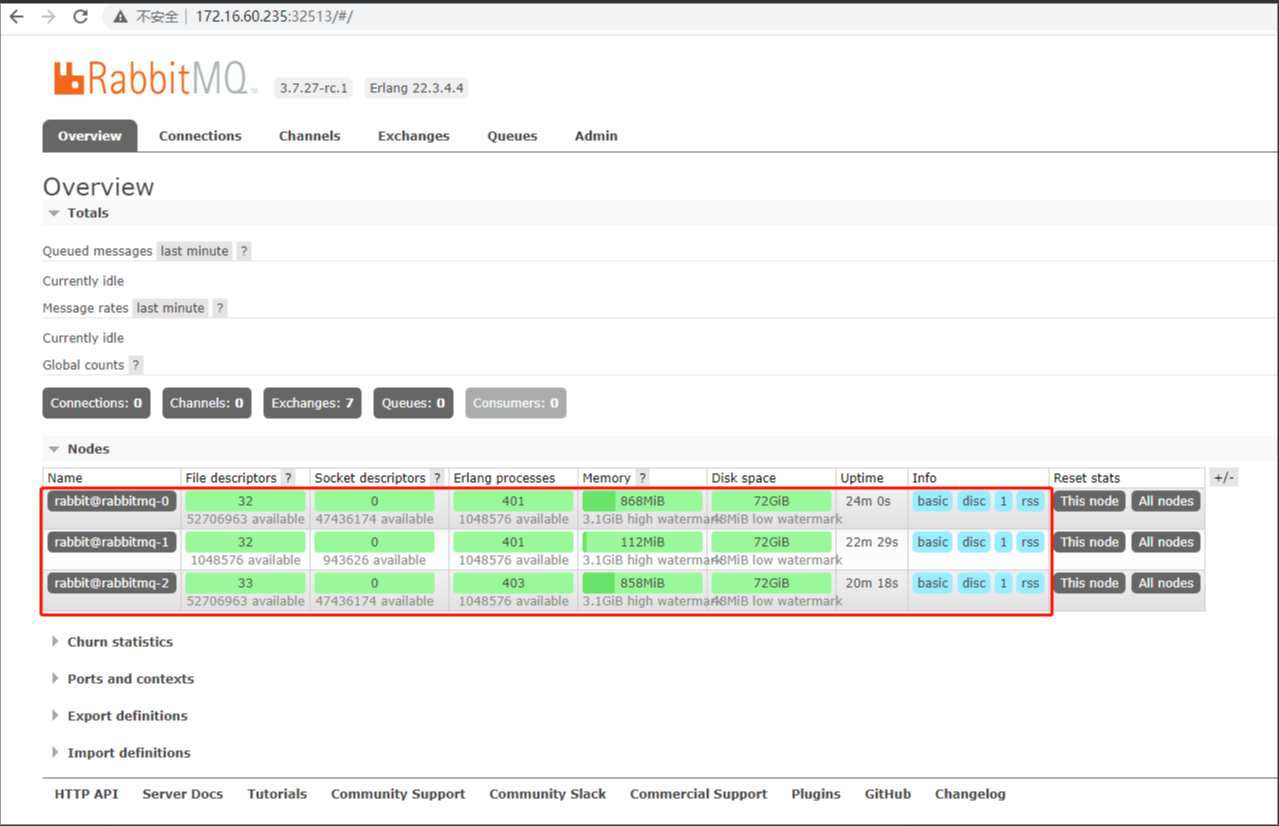The height and width of the screenshot is (826, 1279).
Task: Open node rabbit@rabbitmq-0
Action: coord(112,501)
